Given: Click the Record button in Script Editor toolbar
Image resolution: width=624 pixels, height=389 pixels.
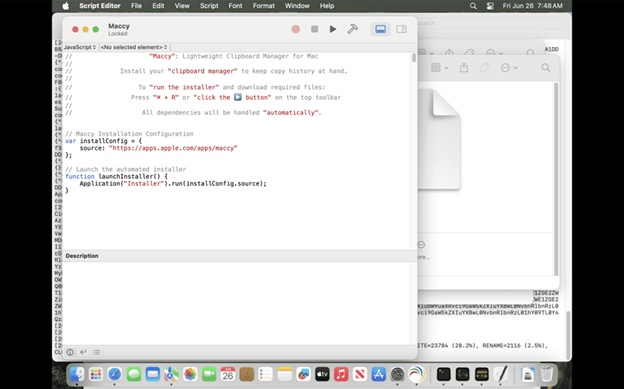Looking at the screenshot, I should tap(295, 29).
